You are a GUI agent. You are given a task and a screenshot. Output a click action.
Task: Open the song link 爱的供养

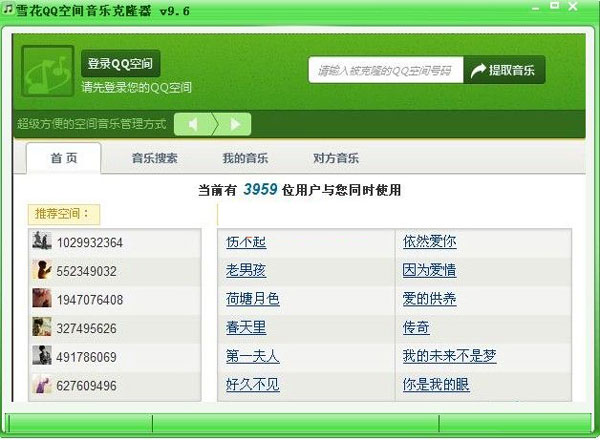coord(429,299)
